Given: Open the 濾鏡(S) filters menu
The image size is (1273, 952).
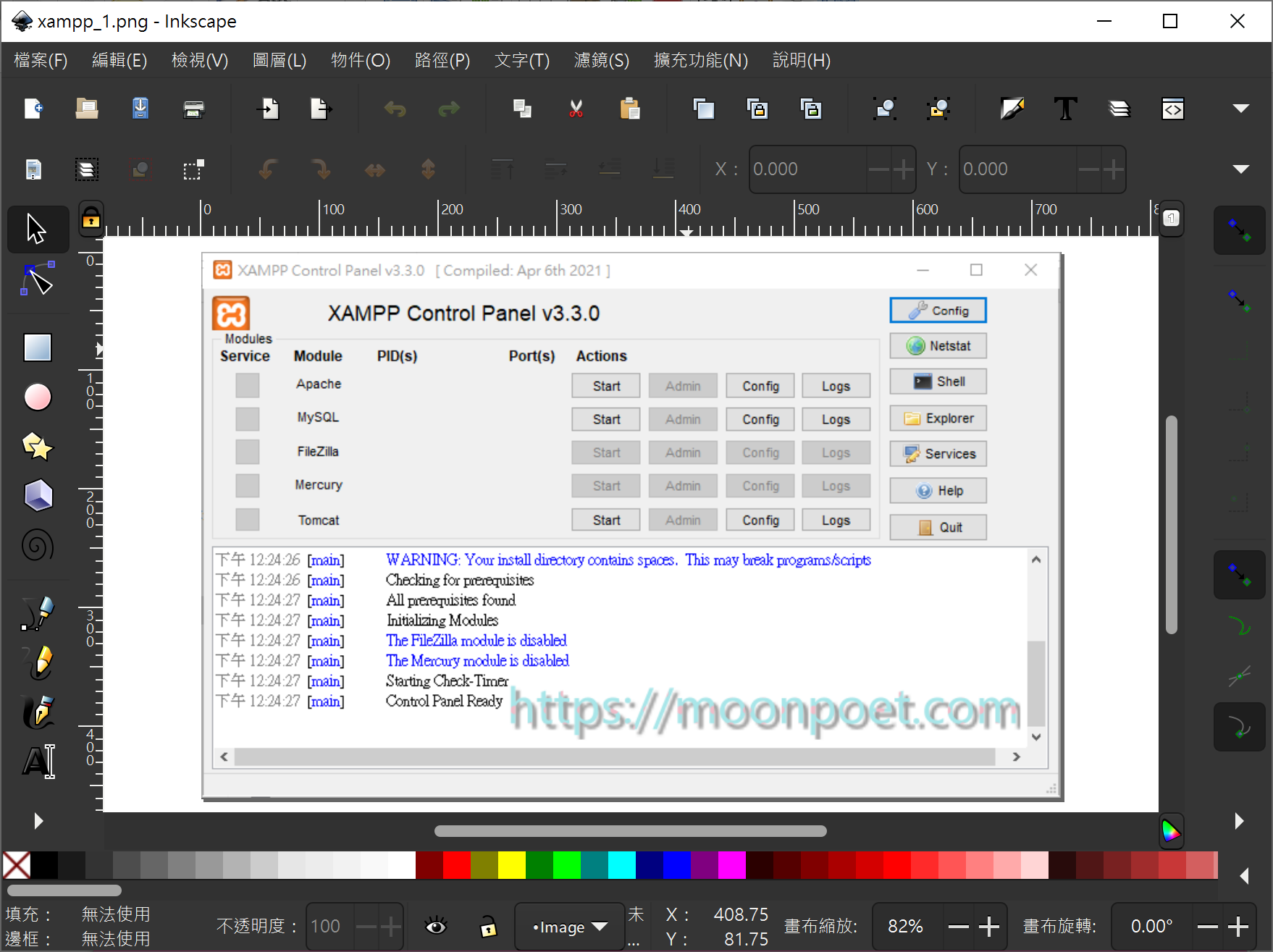Looking at the screenshot, I should [x=601, y=60].
